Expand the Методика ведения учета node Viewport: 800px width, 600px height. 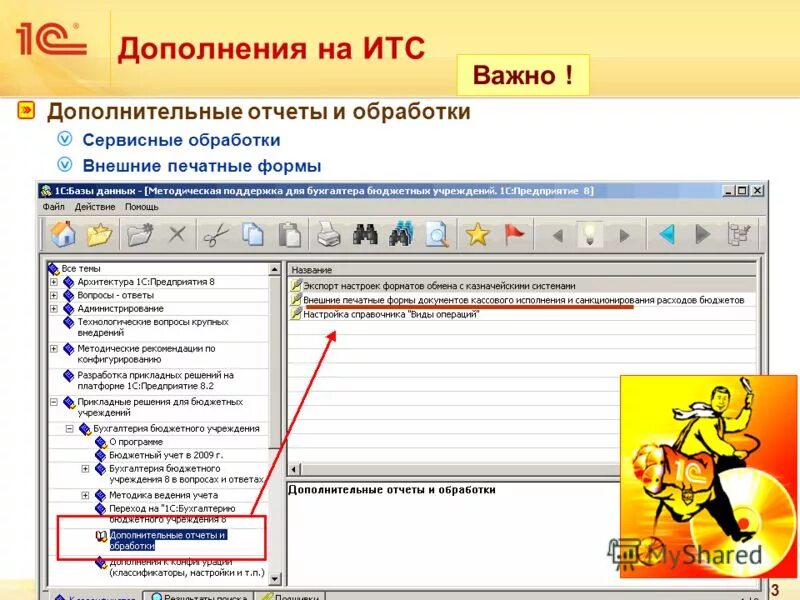coord(85,495)
